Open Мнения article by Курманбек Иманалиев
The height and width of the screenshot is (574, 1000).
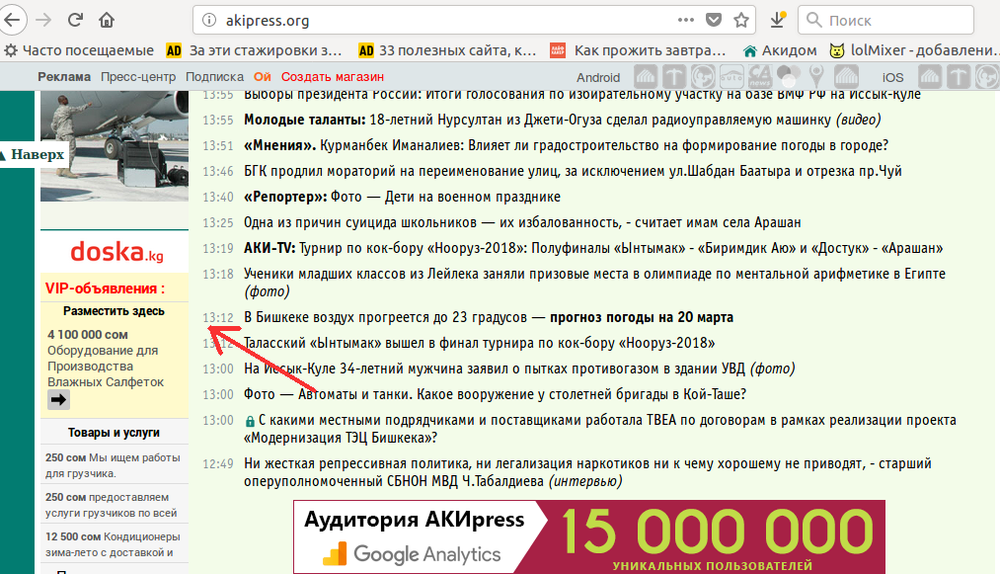(x=566, y=145)
